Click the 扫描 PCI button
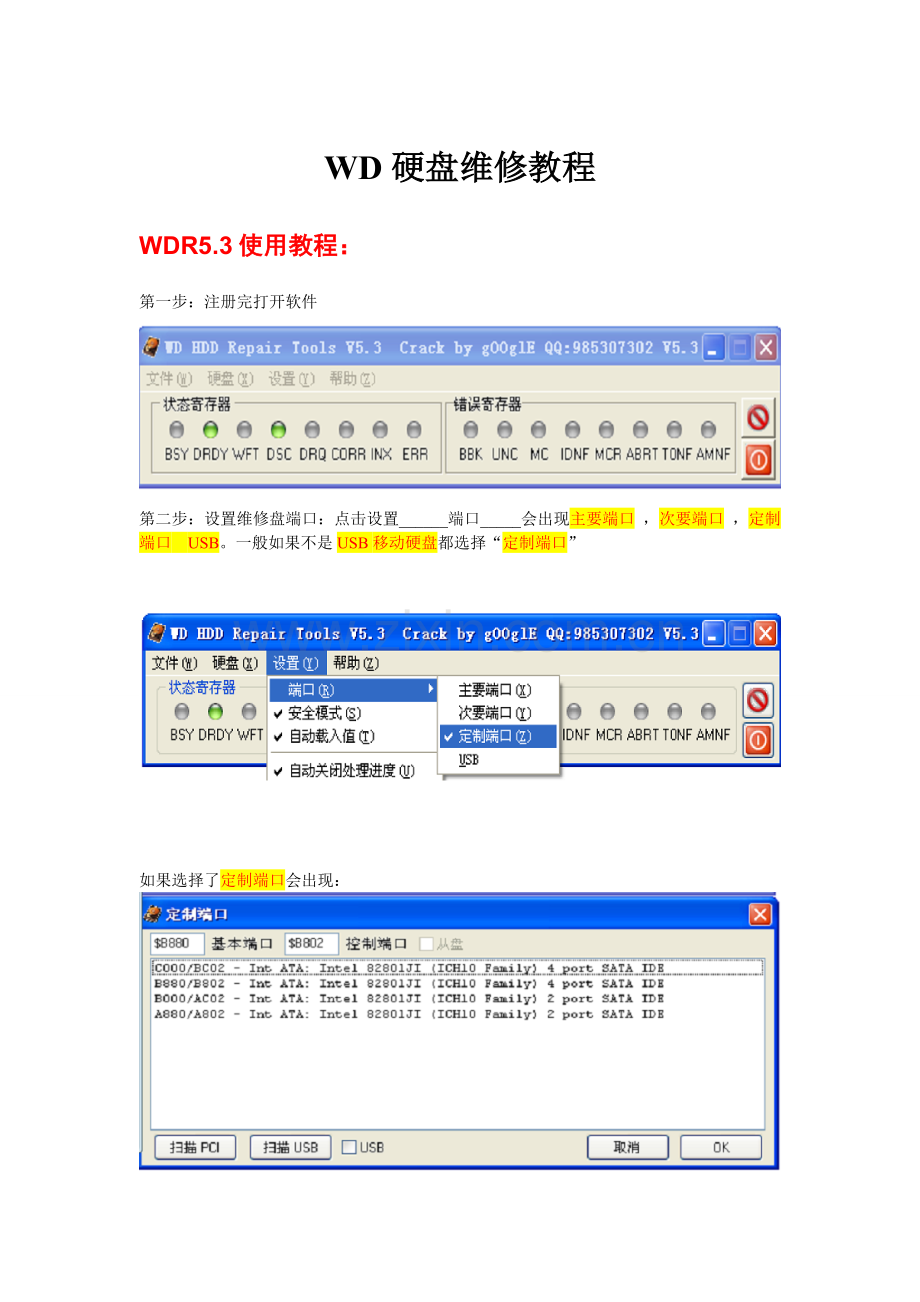The image size is (920, 1302). pos(195,1147)
